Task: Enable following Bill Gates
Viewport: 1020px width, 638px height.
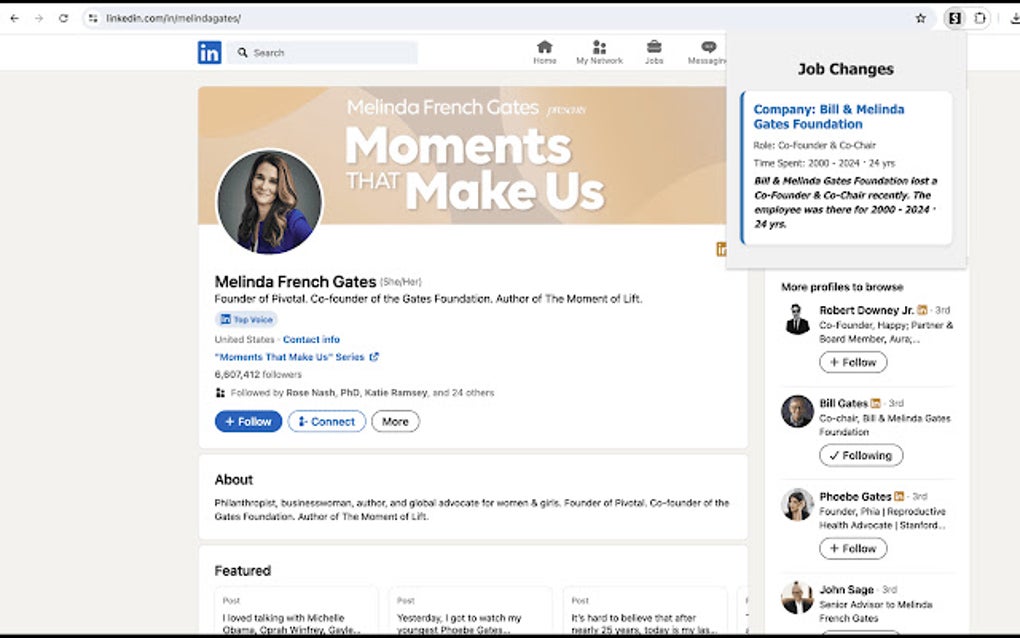Action: 860,455
